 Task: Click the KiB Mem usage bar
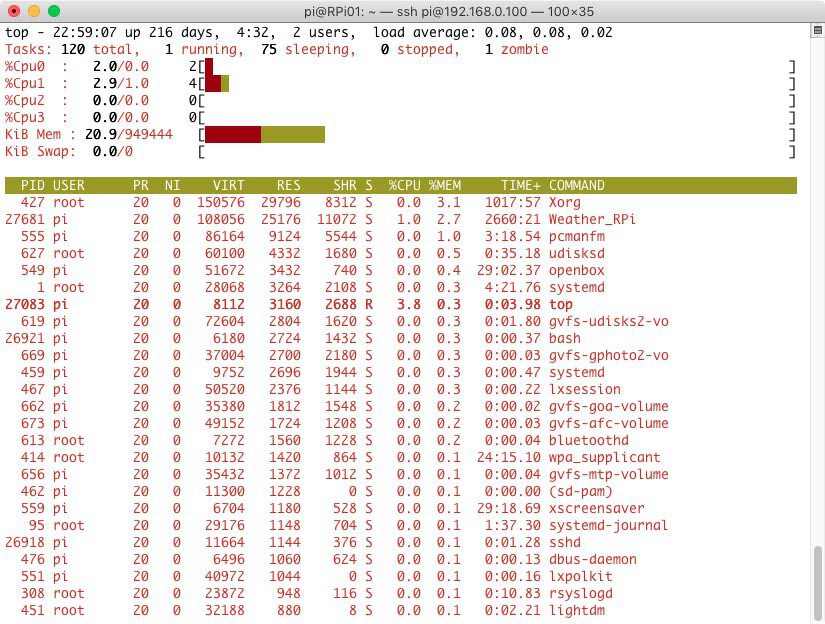[x=265, y=135]
